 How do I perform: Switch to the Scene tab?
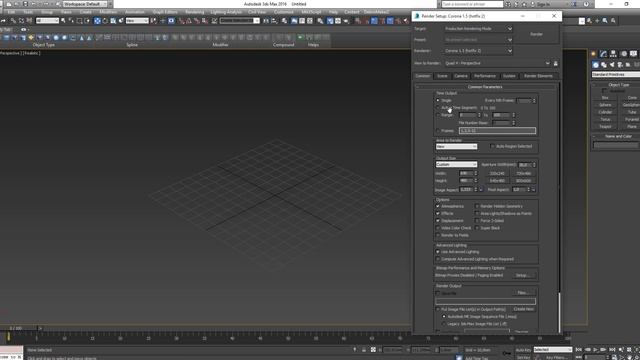click(x=442, y=76)
